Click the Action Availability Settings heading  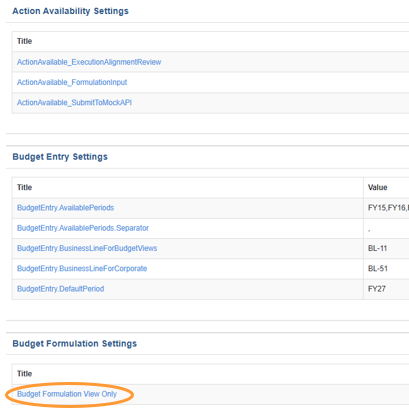pos(70,11)
